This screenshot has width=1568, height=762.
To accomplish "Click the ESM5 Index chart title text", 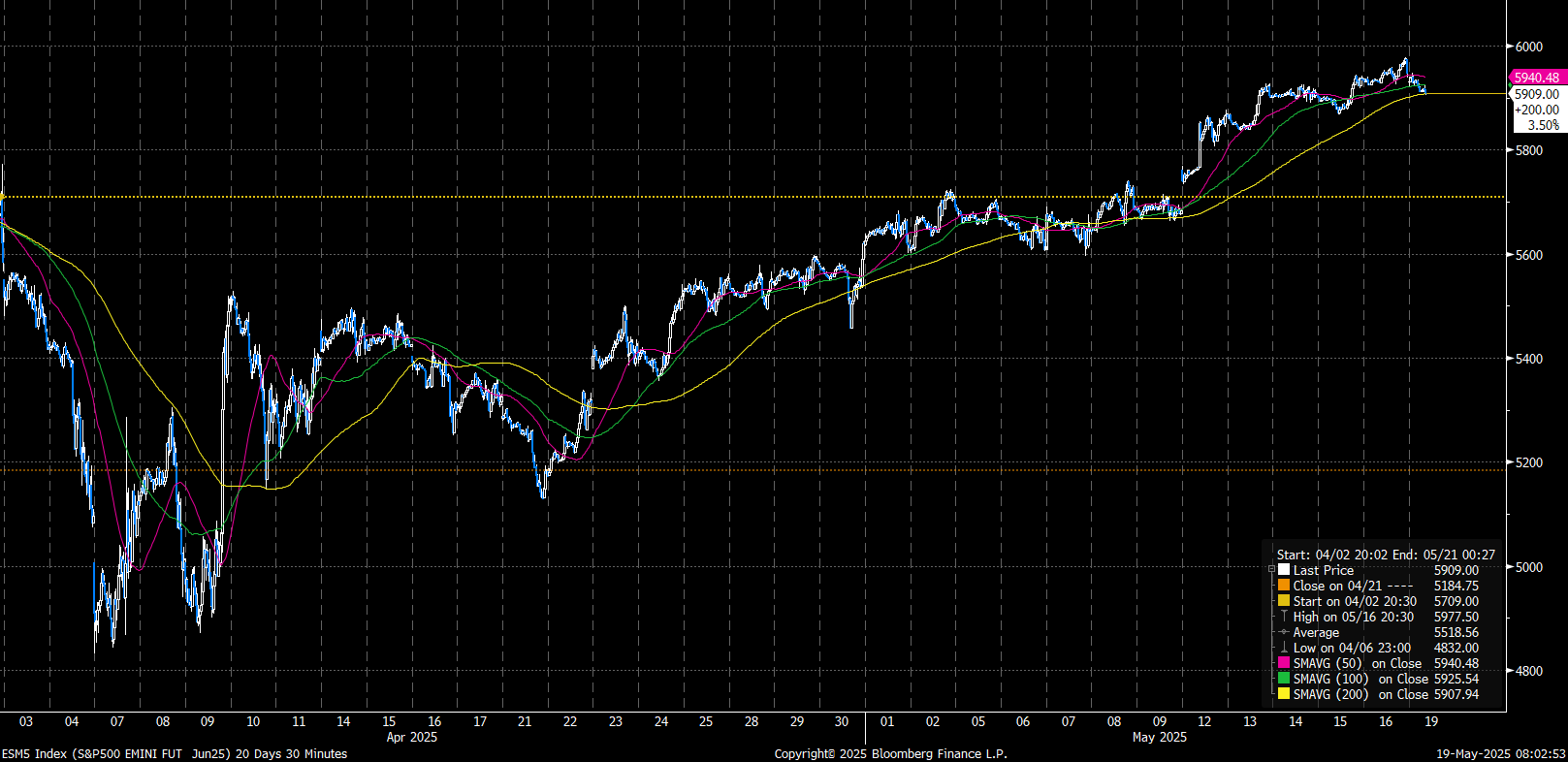I will tap(175, 753).
